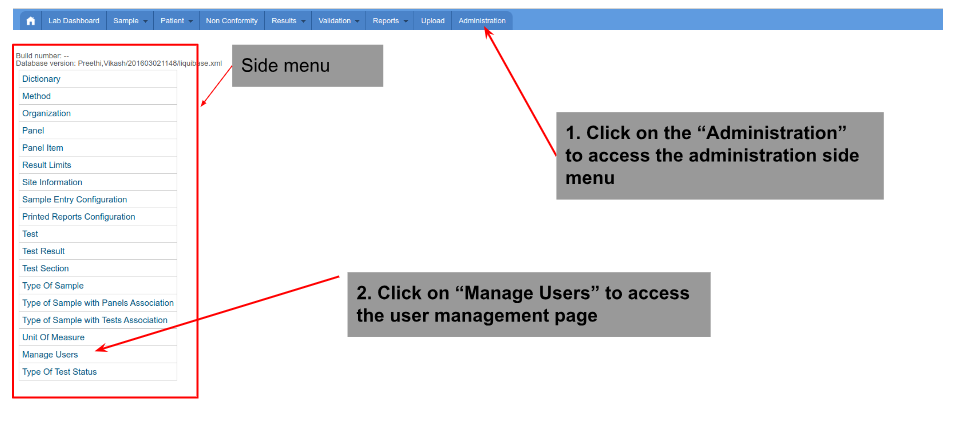Expand the Results dropdown menu
955x426 pixels.
(x=288, y=21)
